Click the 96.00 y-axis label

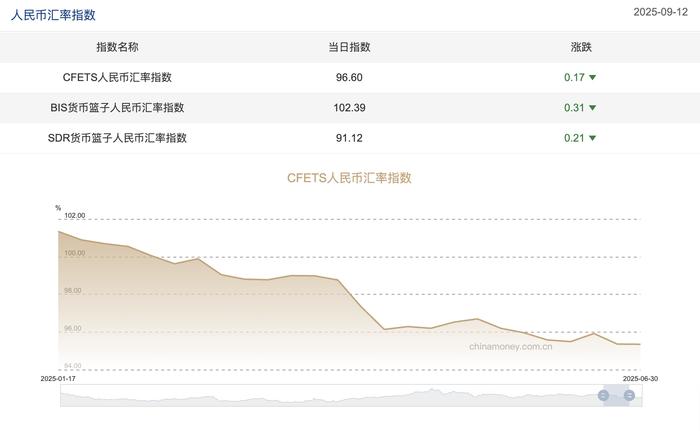(73, 328)
